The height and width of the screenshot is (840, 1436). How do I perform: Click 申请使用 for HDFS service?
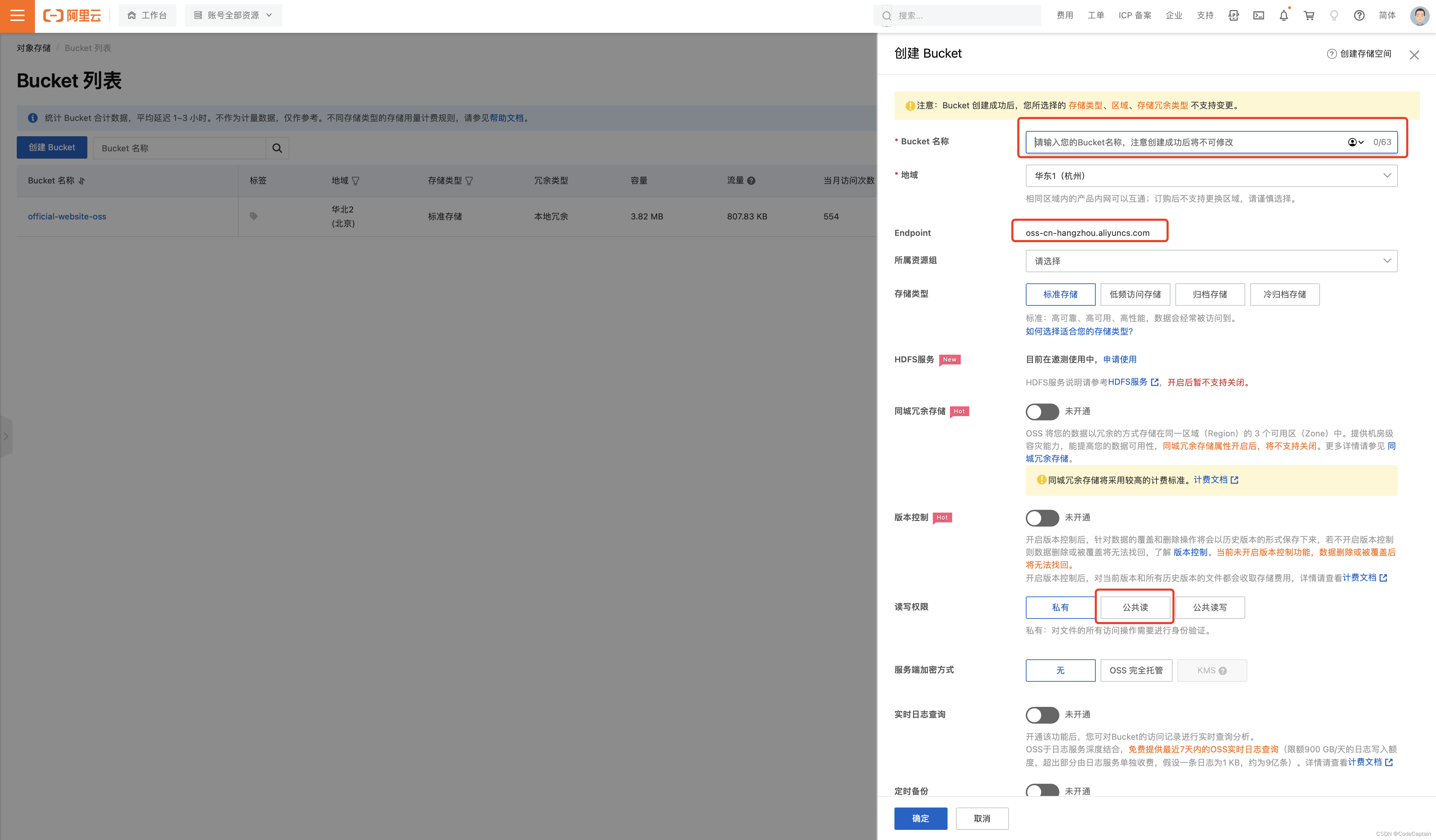(1119, 359)
